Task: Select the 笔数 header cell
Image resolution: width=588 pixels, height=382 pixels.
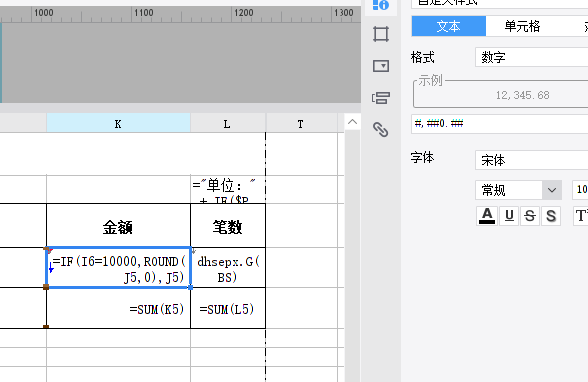Action: point(228,226)
